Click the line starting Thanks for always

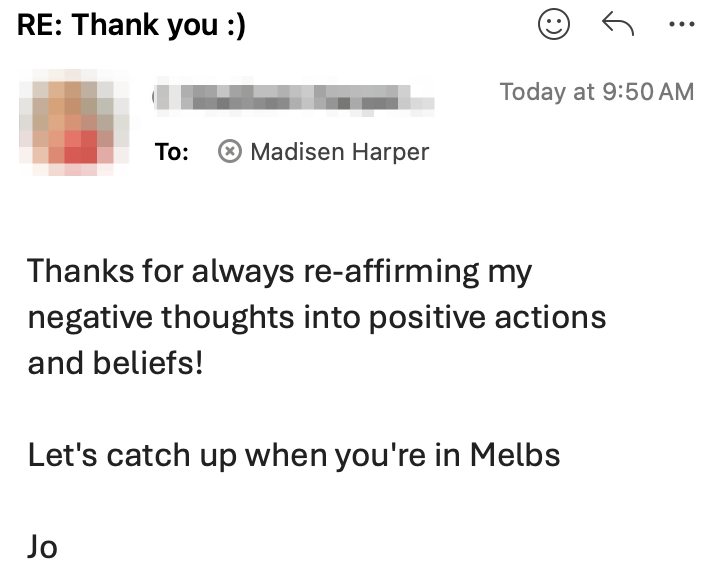pyautogui.click(x=279, y=272)
